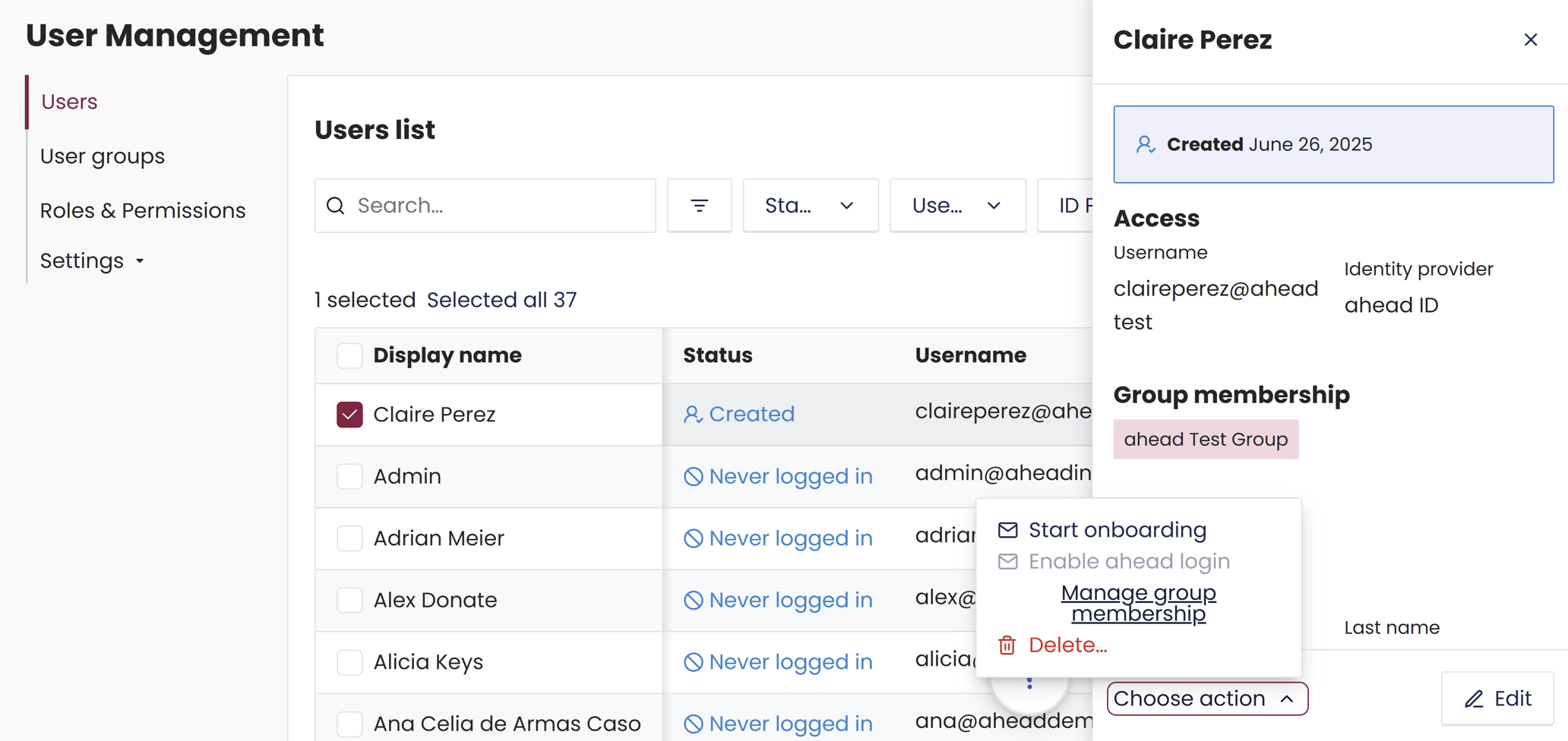Click the Status column header
This screenshot has width=1568, height=741.
[x=717, y=355]
